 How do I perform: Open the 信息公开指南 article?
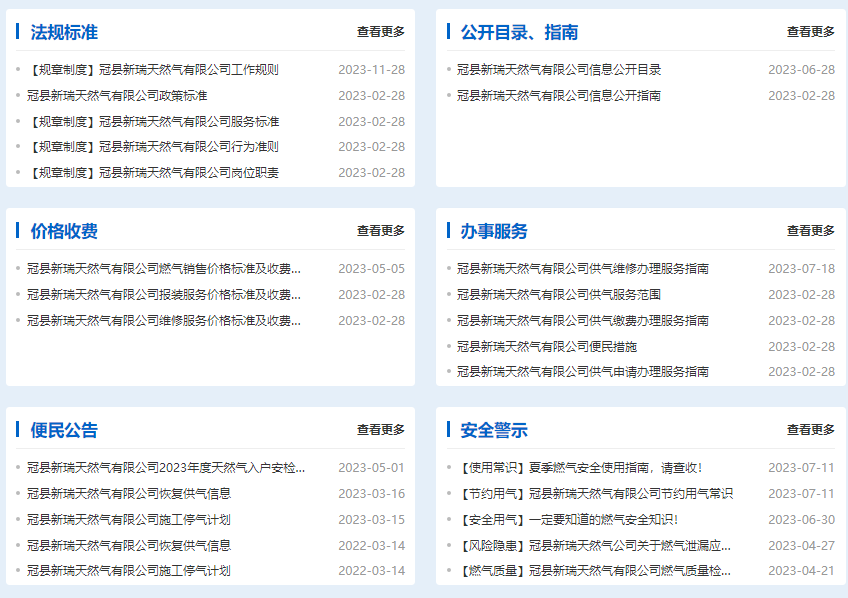[559, 96]
